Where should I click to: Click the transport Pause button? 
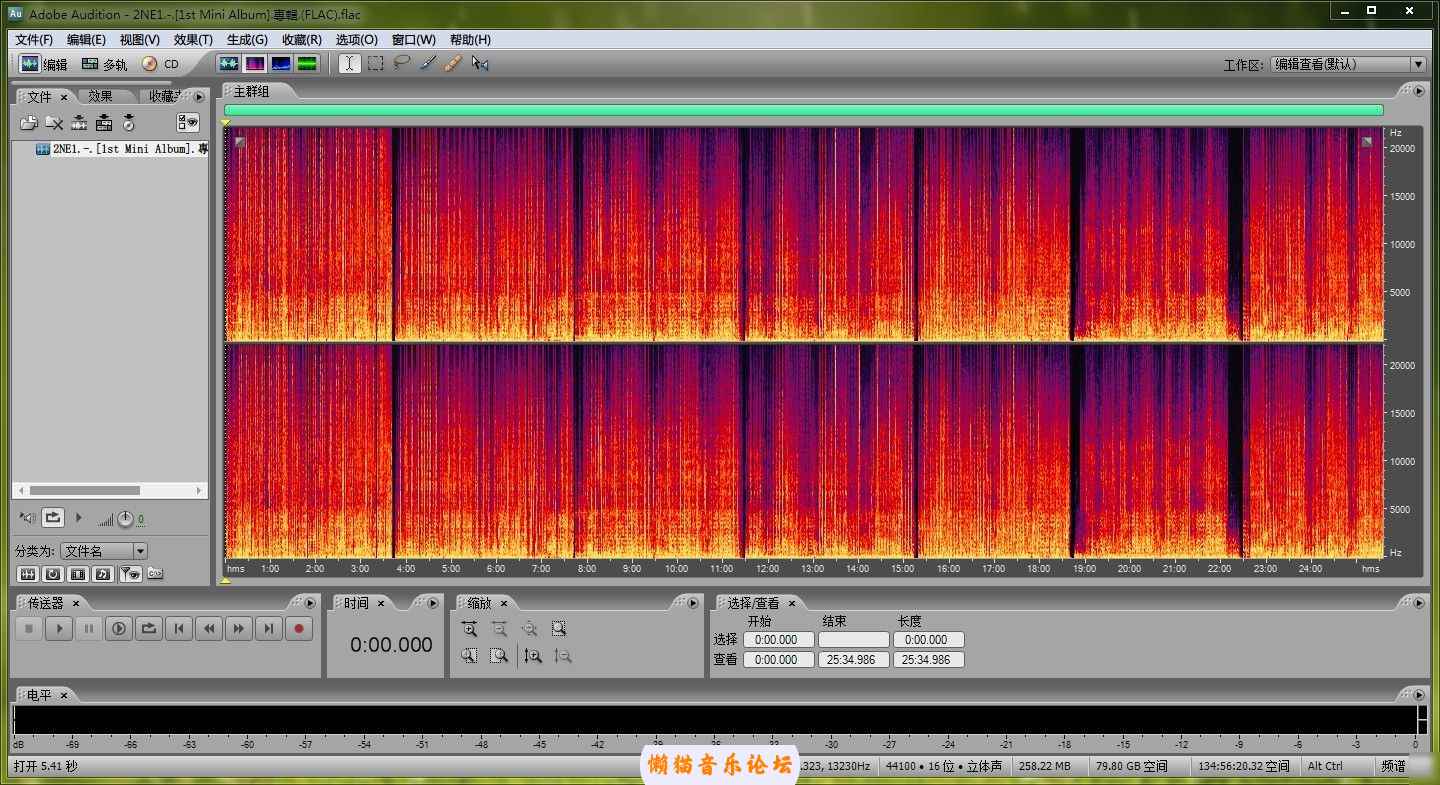tap(89, 629)
